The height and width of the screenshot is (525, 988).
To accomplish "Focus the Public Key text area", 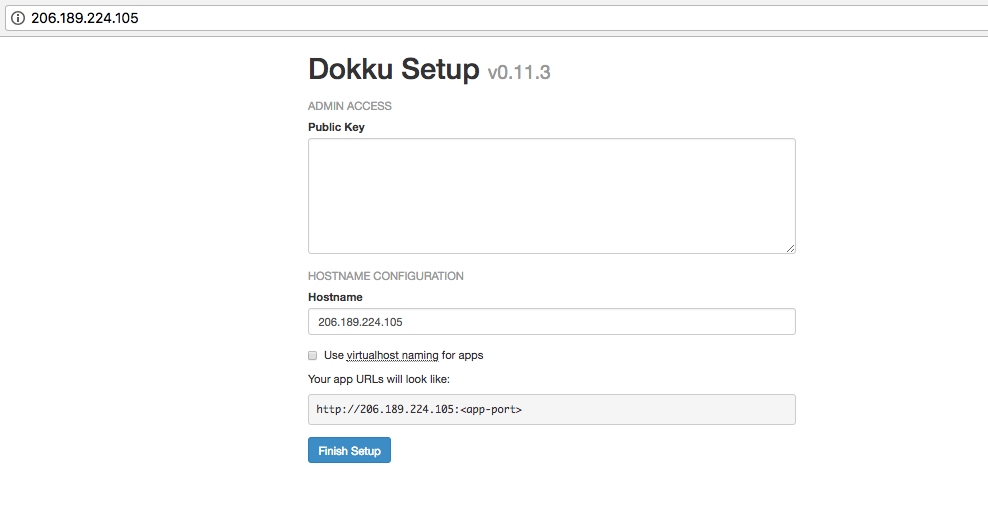I will click(551, 195).
